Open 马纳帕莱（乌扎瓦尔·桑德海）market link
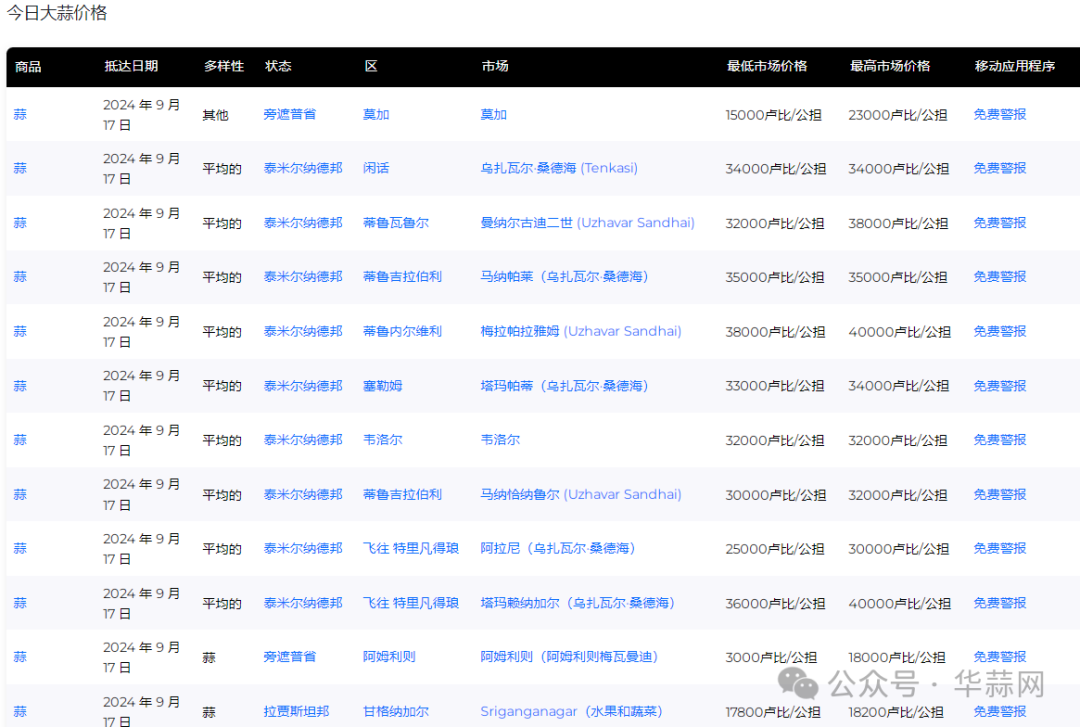The height and width of the screenshot is (727, 1080). pyautogui.click(x=564, y=277)
